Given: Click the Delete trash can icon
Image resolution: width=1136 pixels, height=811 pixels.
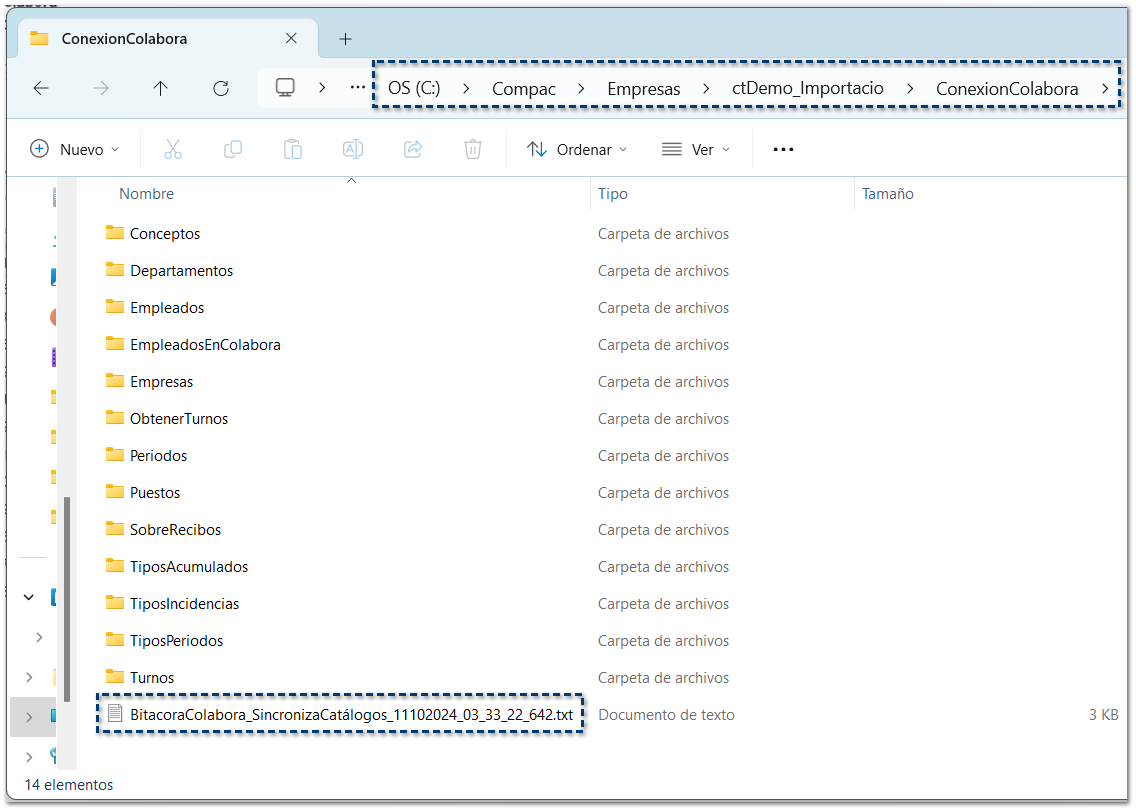Looking at the screenshot, I should [x=473, y=149].
